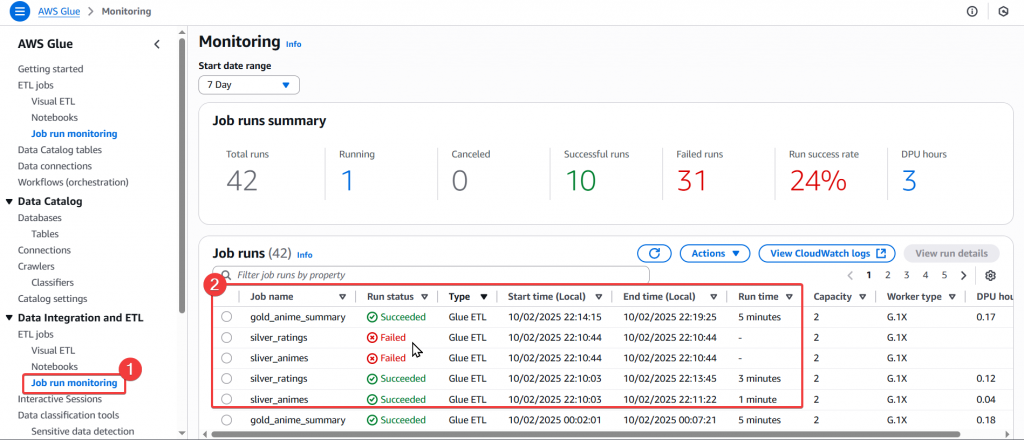
Task: Go to next page of job runs
Action: tap(963, 275)
